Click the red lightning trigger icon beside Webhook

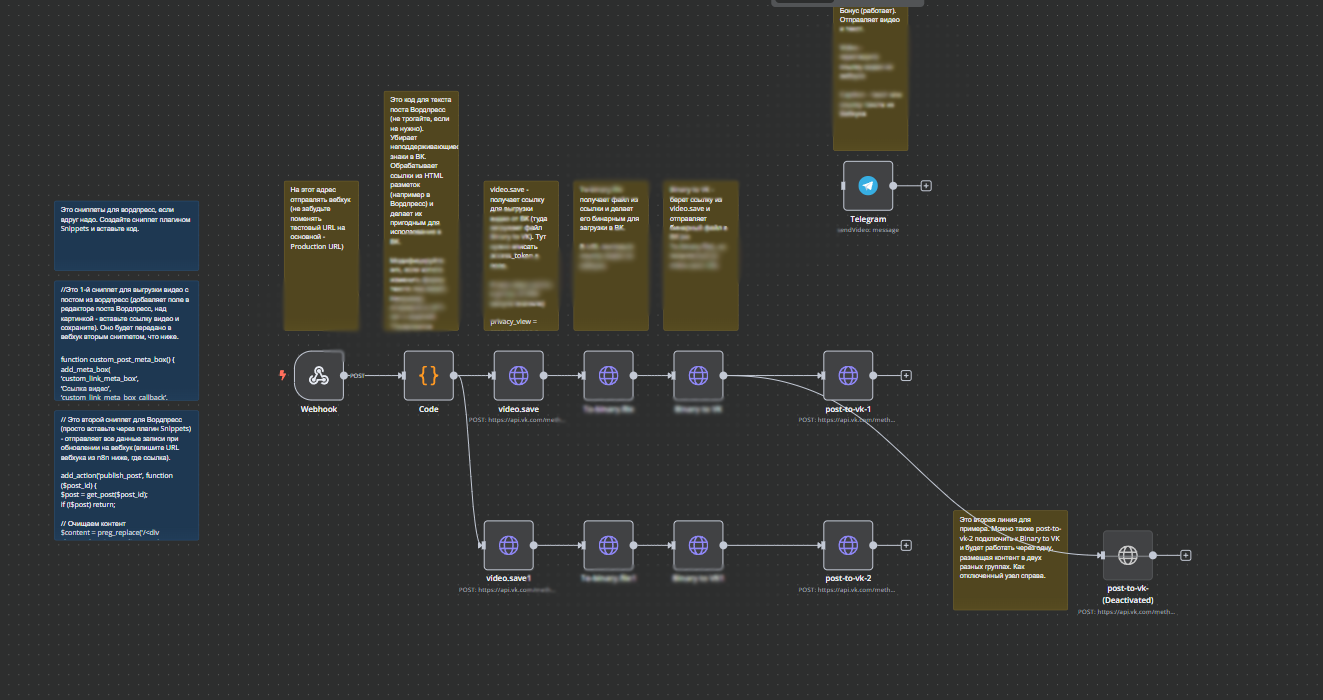[x=283, y=376]
